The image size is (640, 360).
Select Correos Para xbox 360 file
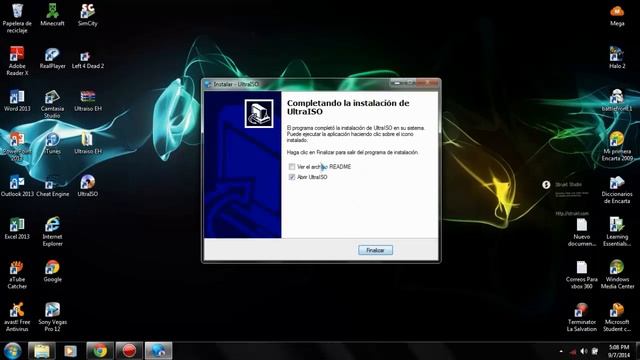coord(582,275)
